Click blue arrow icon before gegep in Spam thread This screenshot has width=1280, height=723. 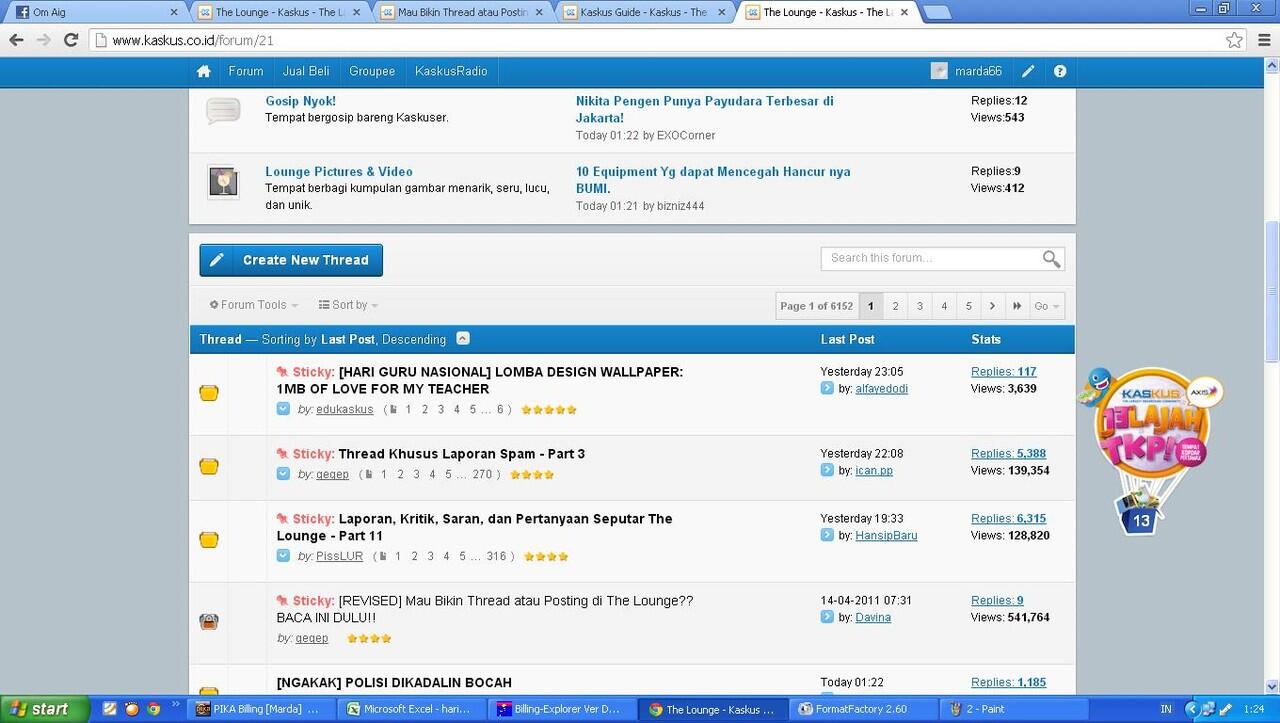[283, 474]
